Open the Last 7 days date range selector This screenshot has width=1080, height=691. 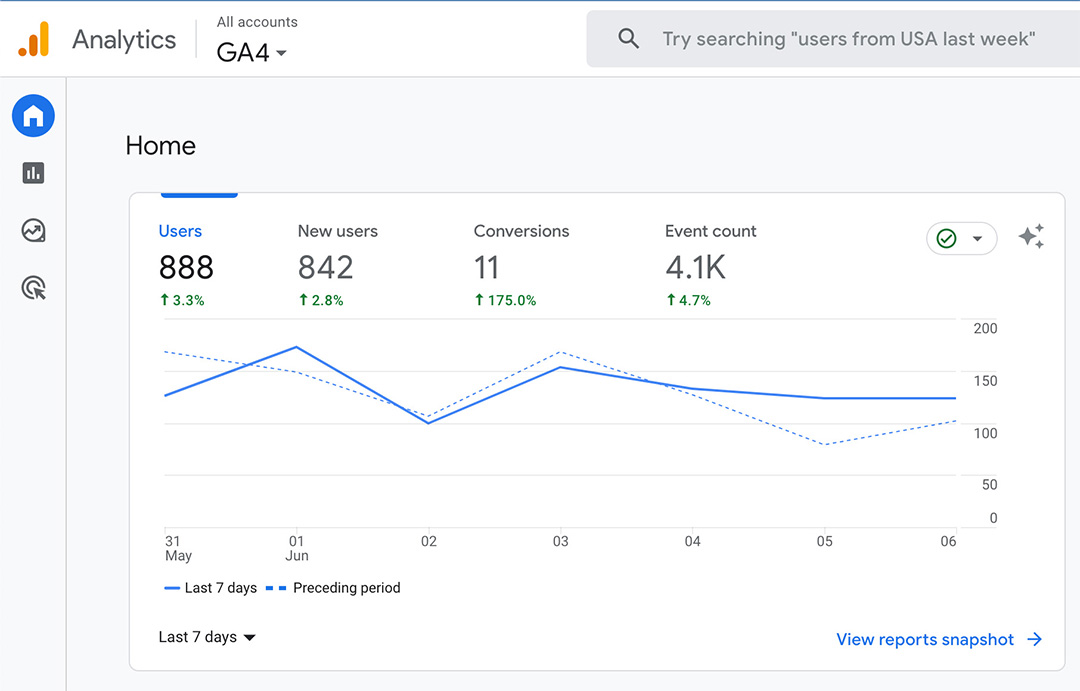(207, 636)
